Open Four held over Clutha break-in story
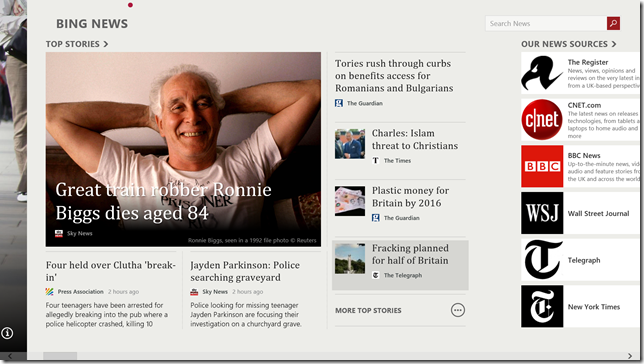644x364 pixels. point(111,271)
